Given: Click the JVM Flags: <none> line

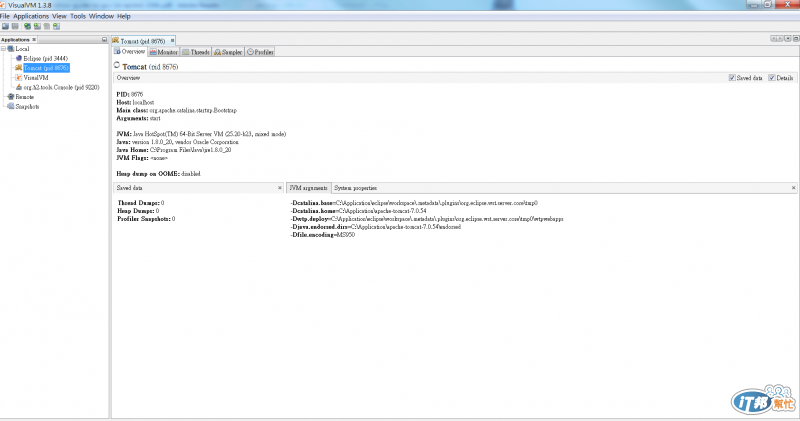Looking at the screenshot, I should point(142,158).
